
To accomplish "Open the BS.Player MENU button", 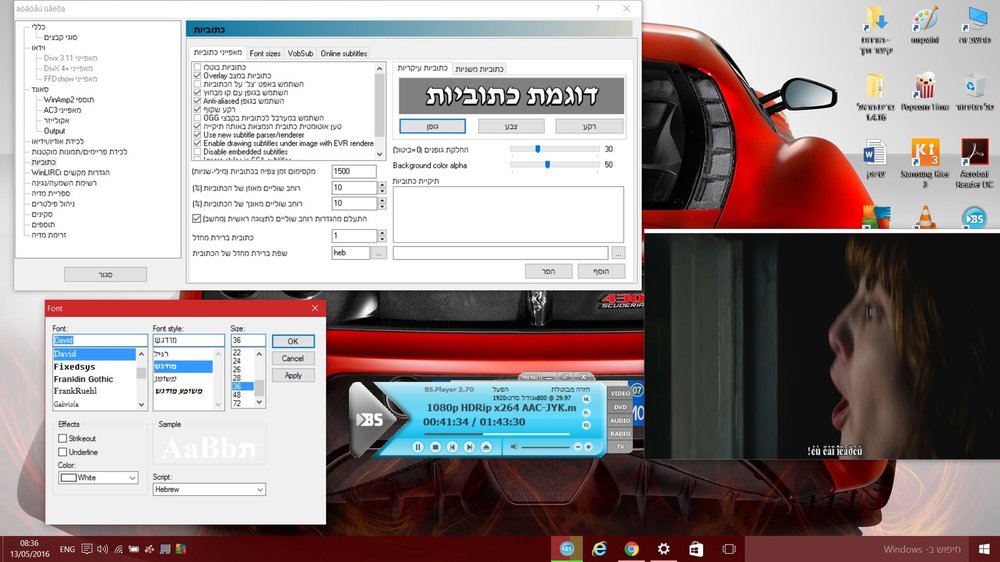I will point(530,377).
